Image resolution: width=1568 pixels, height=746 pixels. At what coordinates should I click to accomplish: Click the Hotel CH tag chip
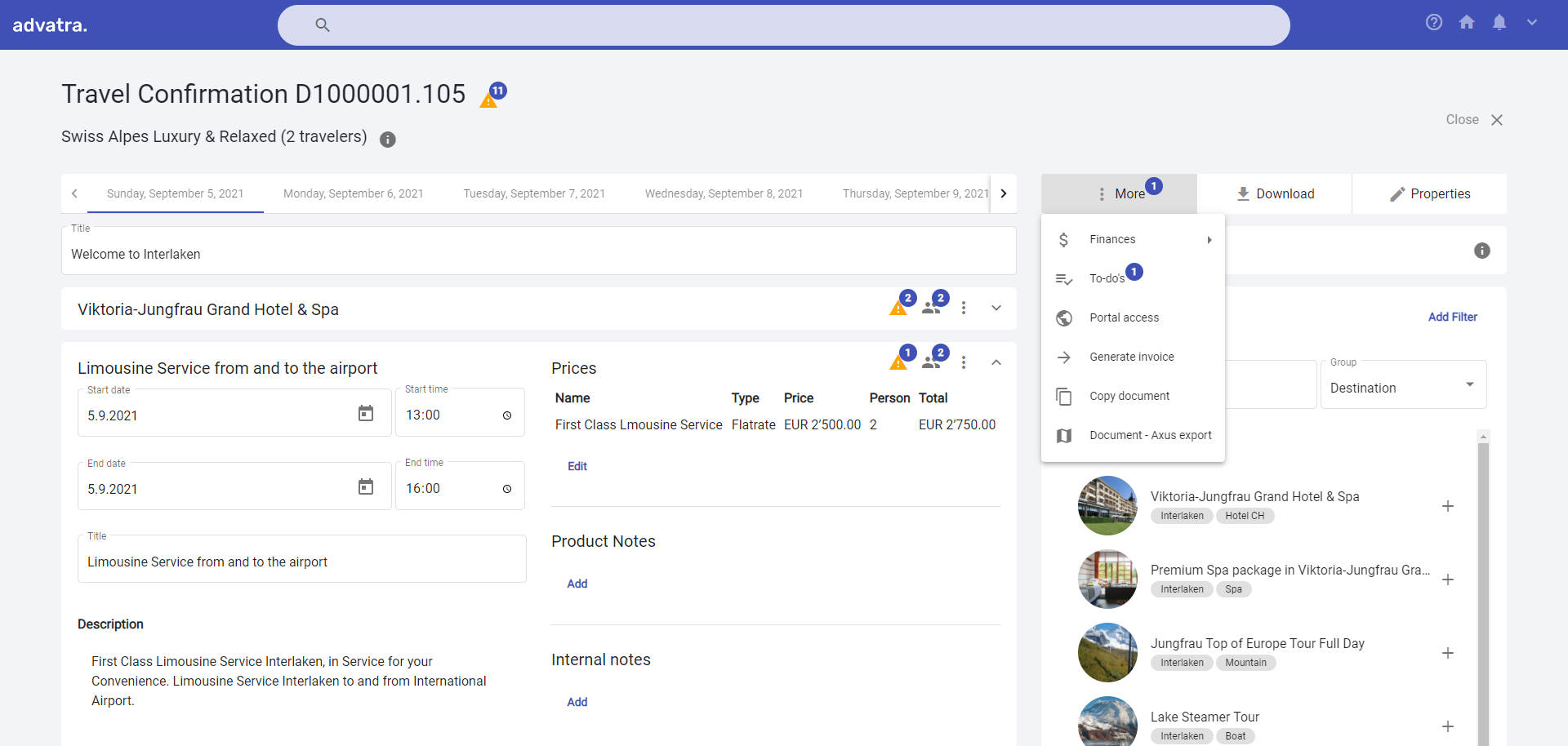(1245, 516)
